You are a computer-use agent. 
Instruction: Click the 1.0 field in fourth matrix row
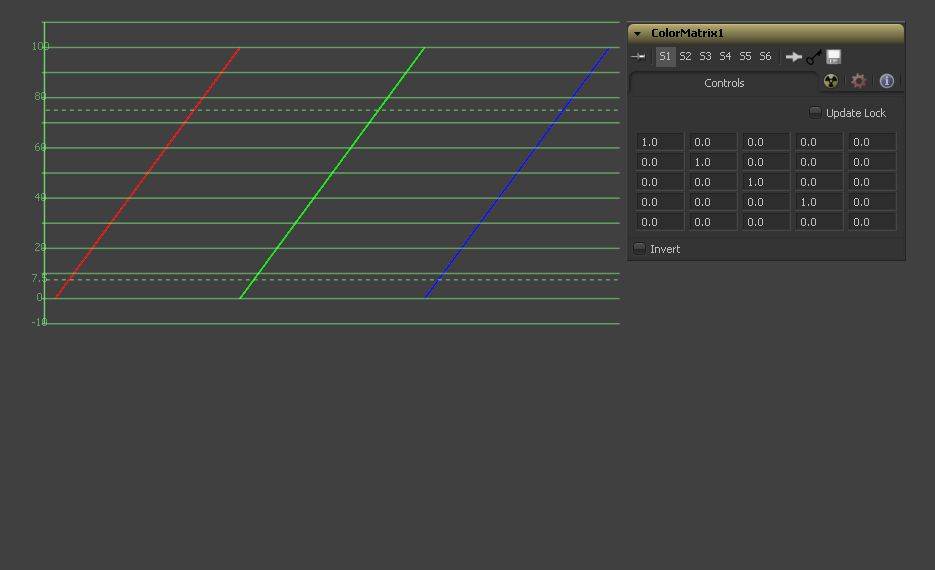[819, 202]
